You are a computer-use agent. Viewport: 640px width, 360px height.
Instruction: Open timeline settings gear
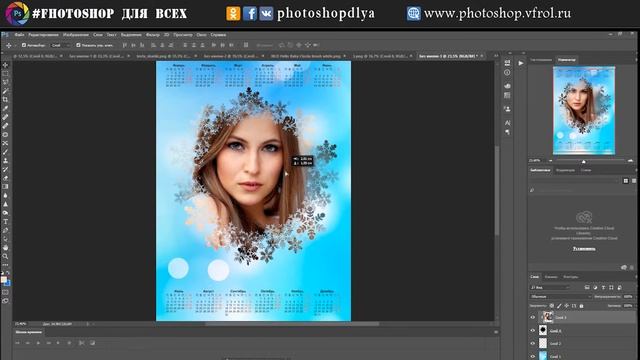(x=69, y=343)
